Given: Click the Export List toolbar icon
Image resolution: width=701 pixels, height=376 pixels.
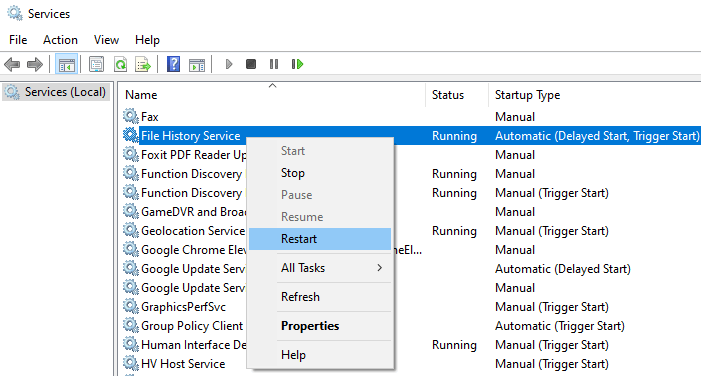Looking at the screenshot, I should 143,64.
